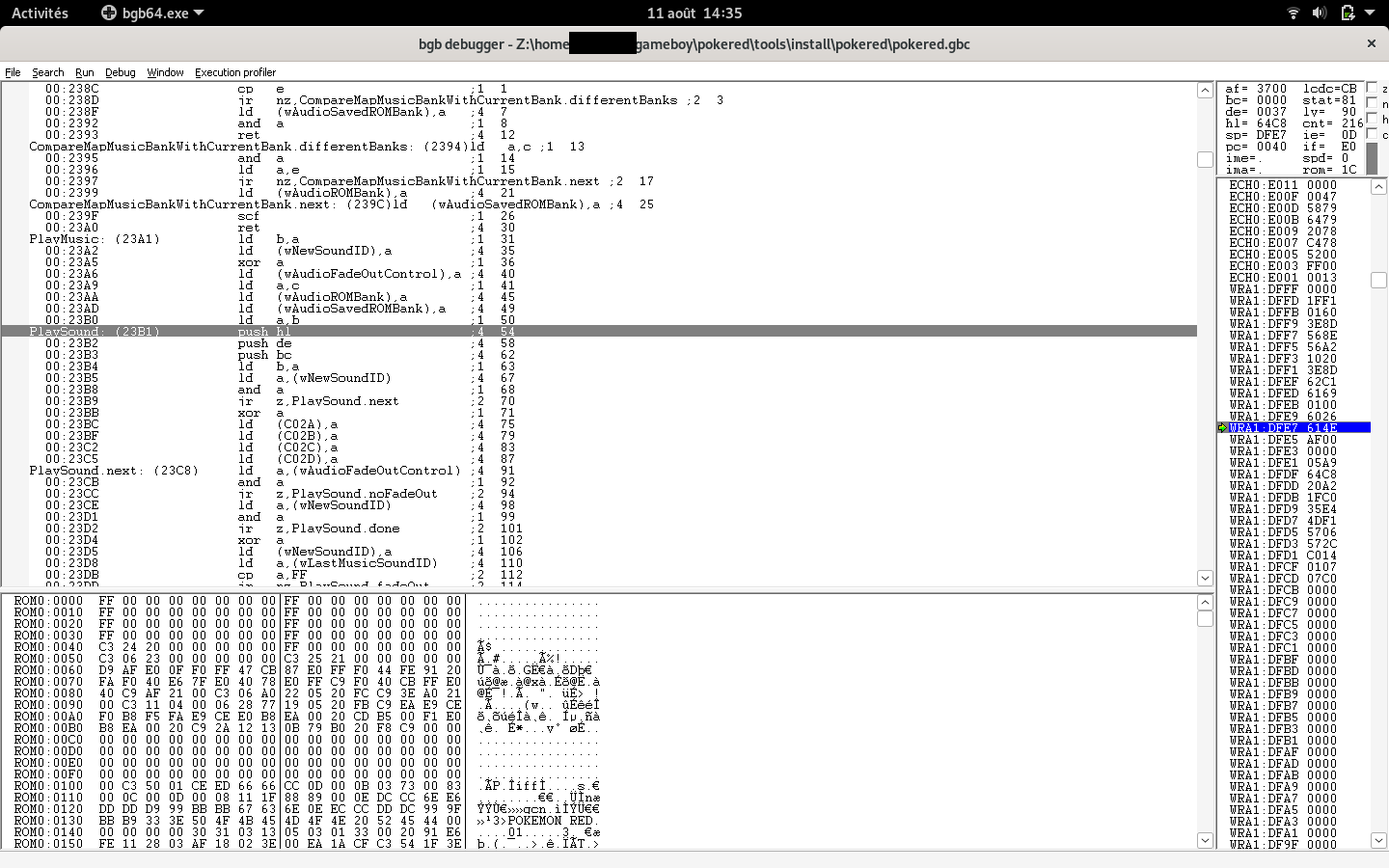
Task: Click the up arrow of the stack panel scrollbar
Action: (1378, 186)
